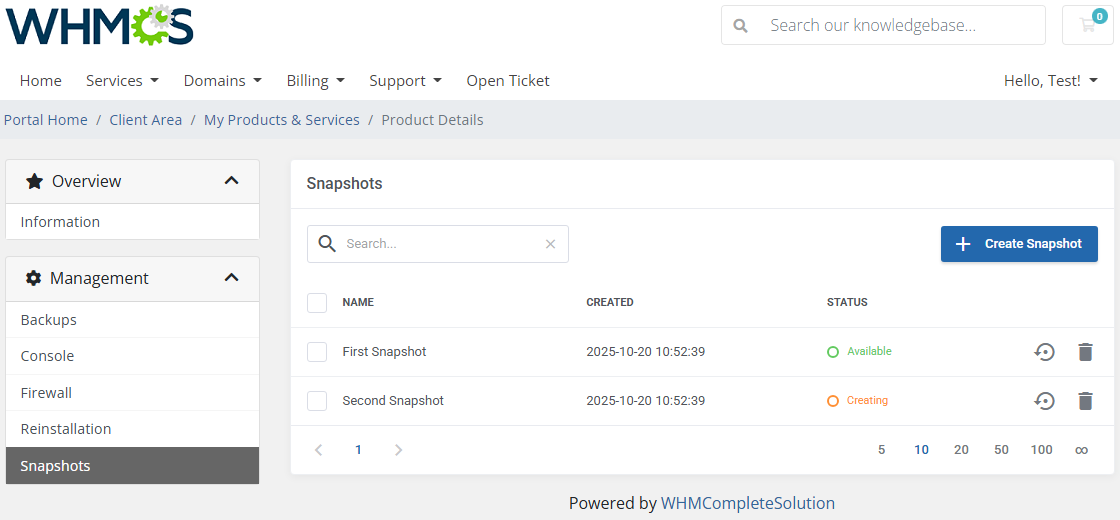Check the First Snapshot row checkbox
Image resolution: width=1120 pixels, height=520 pixels.
coord(317,352)
